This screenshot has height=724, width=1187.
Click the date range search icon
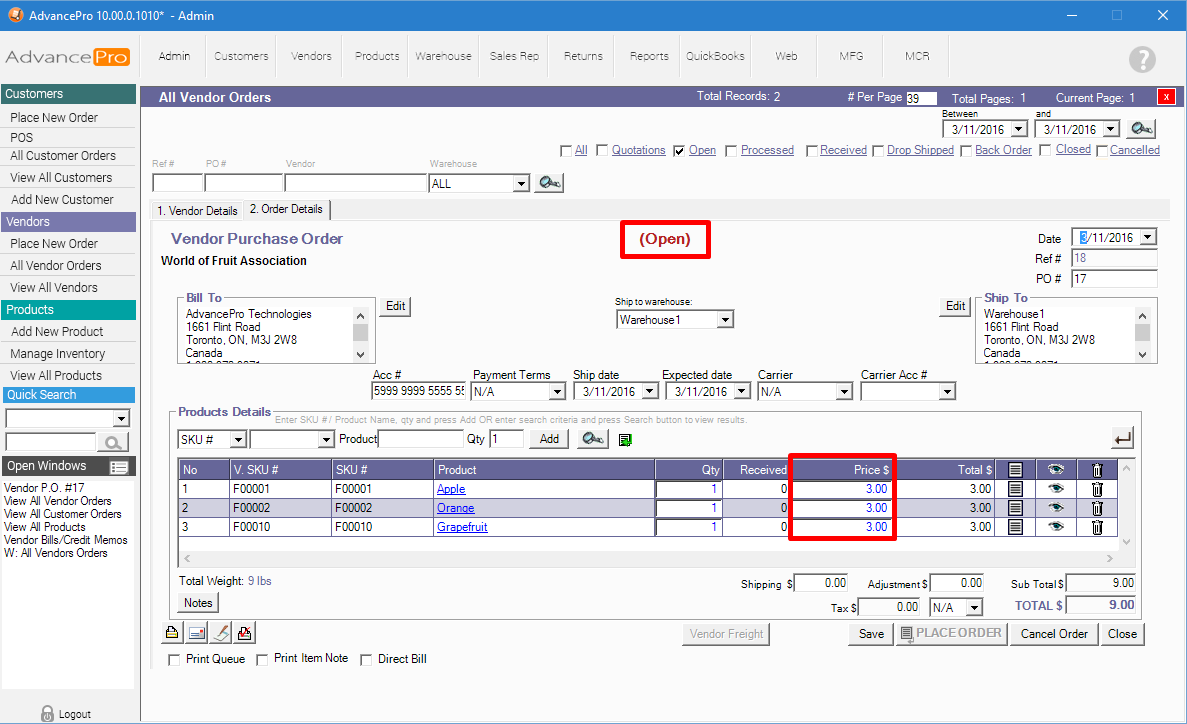[1141, 129]
